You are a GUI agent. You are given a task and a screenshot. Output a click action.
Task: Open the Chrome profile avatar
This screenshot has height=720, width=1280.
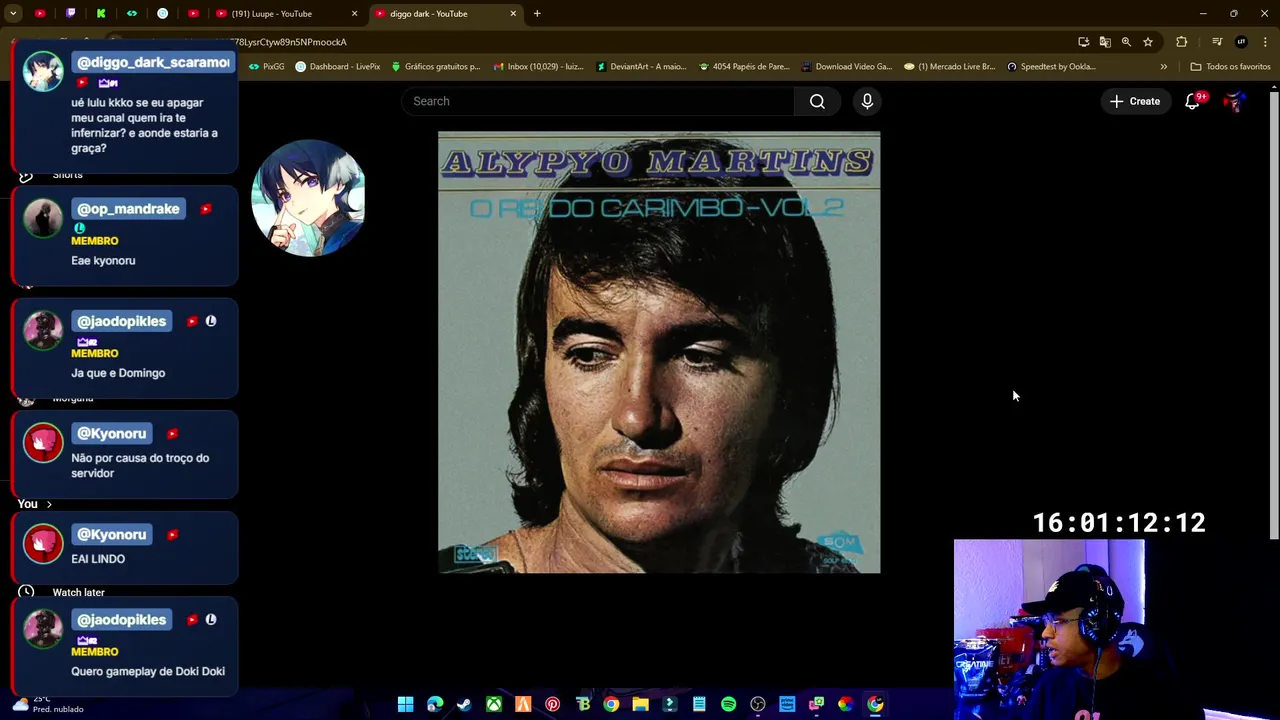[x=1241, y=42]
